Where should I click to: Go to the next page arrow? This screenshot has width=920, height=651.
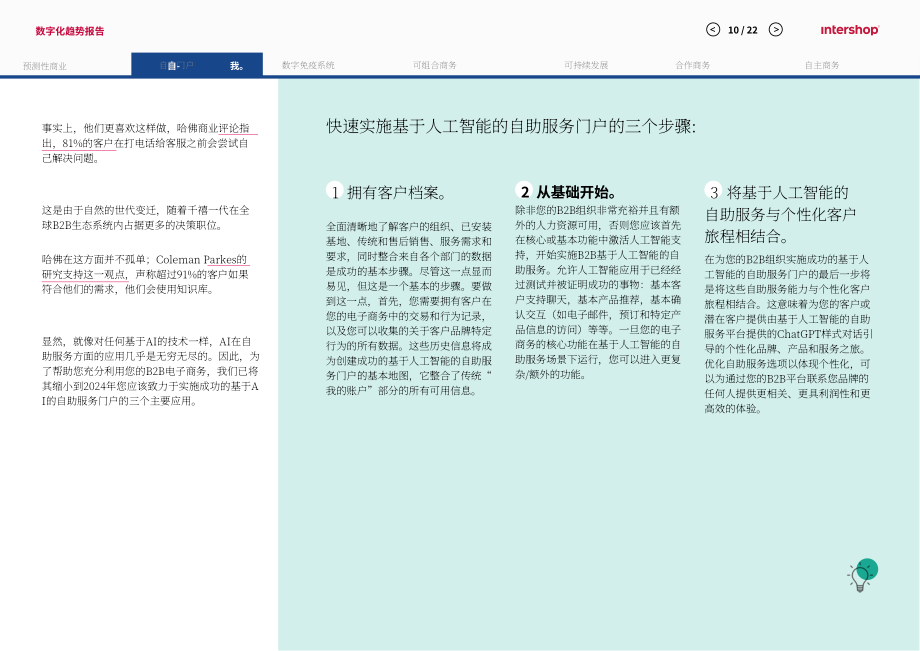point(776,29)
